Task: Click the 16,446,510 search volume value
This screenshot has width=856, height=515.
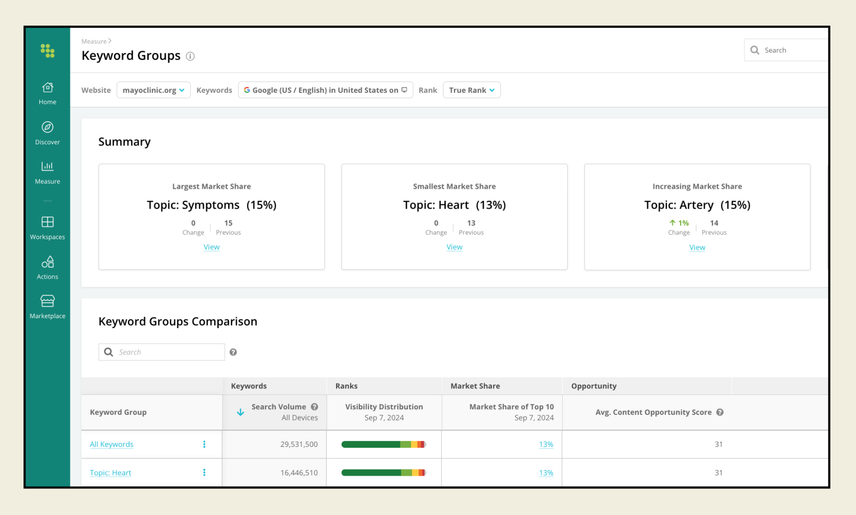Action: (299, 472)
